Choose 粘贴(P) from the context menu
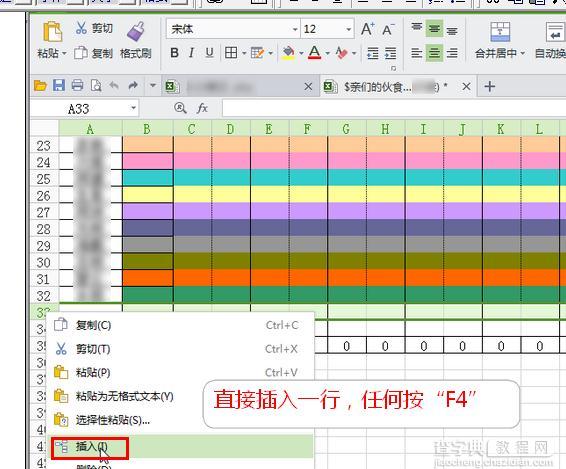Screen dimensions: 566x469 (180, 373)
